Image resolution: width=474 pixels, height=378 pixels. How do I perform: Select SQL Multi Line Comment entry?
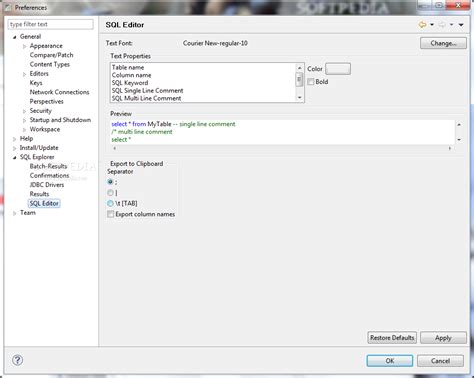pos(146,98)
